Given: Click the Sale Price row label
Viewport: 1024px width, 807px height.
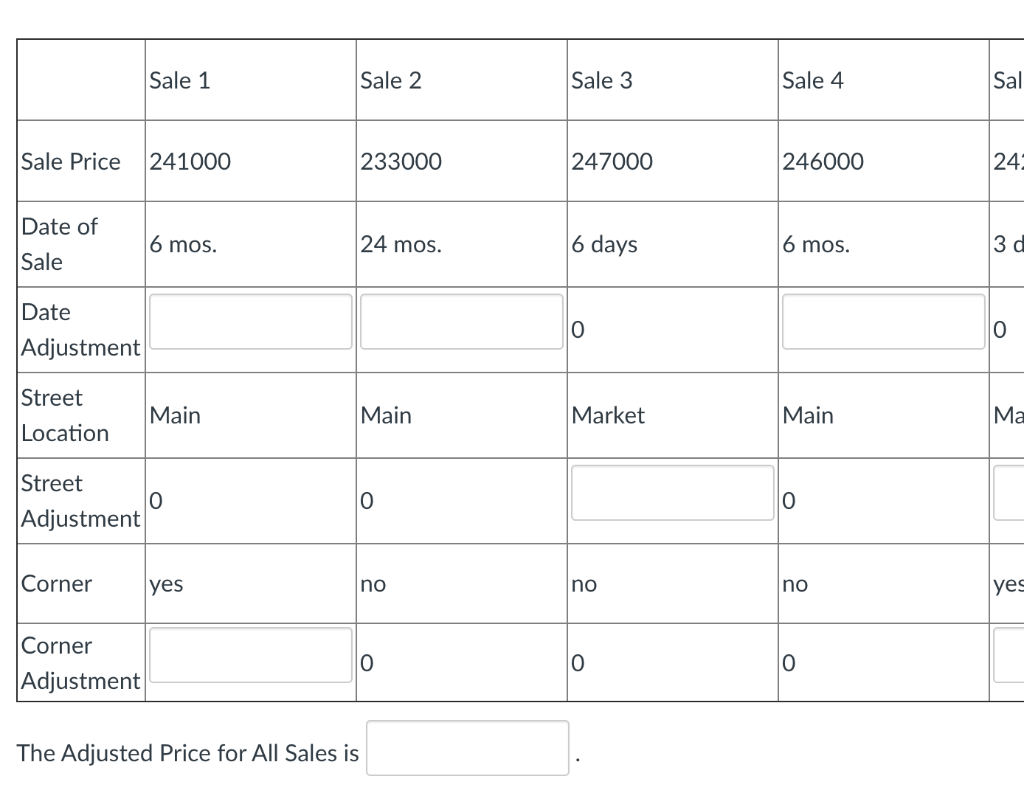Looking at the screenshot, I should pyautogui.click(x=67, y=160).
